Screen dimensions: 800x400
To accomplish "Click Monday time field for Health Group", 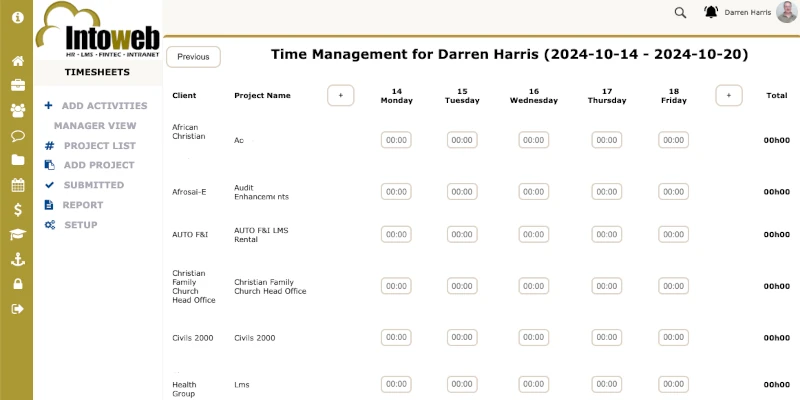I will [x=396, y=384].
